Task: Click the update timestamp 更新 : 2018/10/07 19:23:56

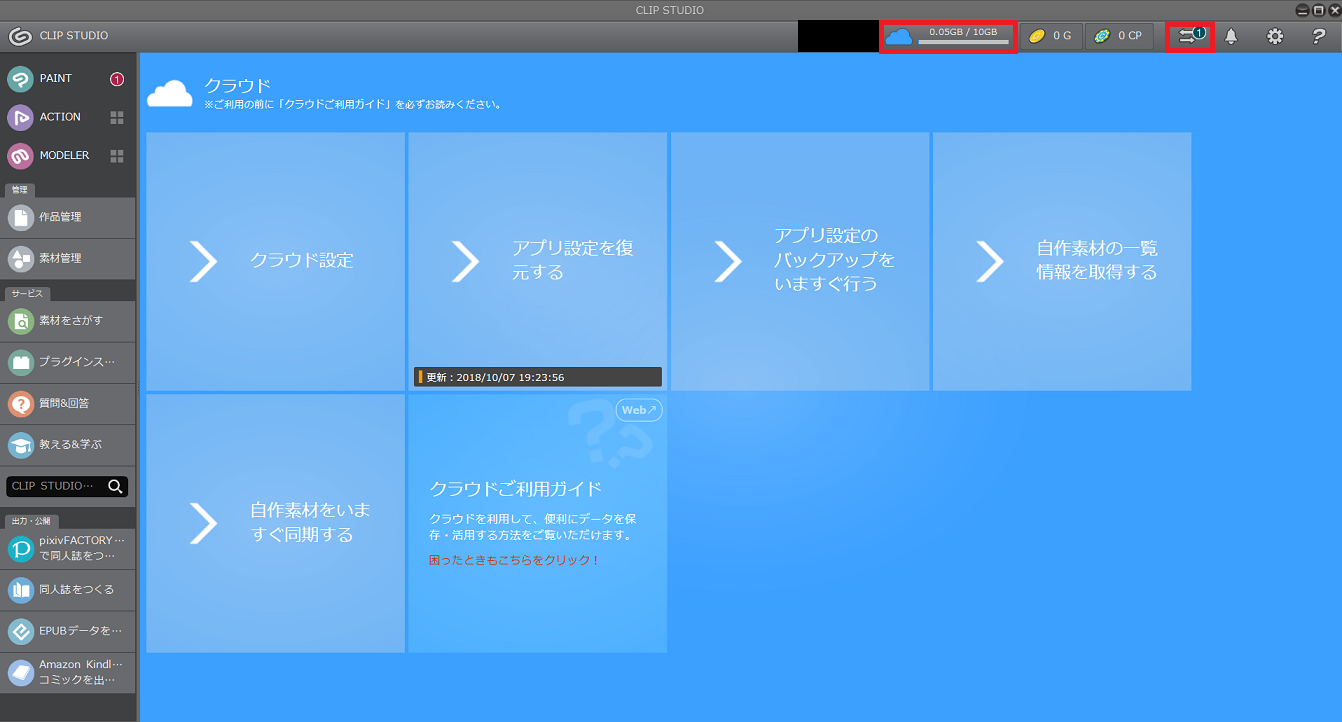Action: coord(538,377)
